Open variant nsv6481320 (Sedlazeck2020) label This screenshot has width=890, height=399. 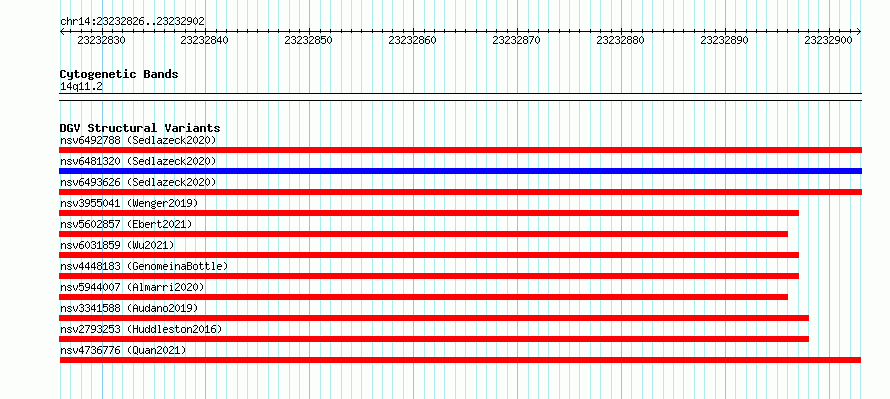[x=138, y=161]
